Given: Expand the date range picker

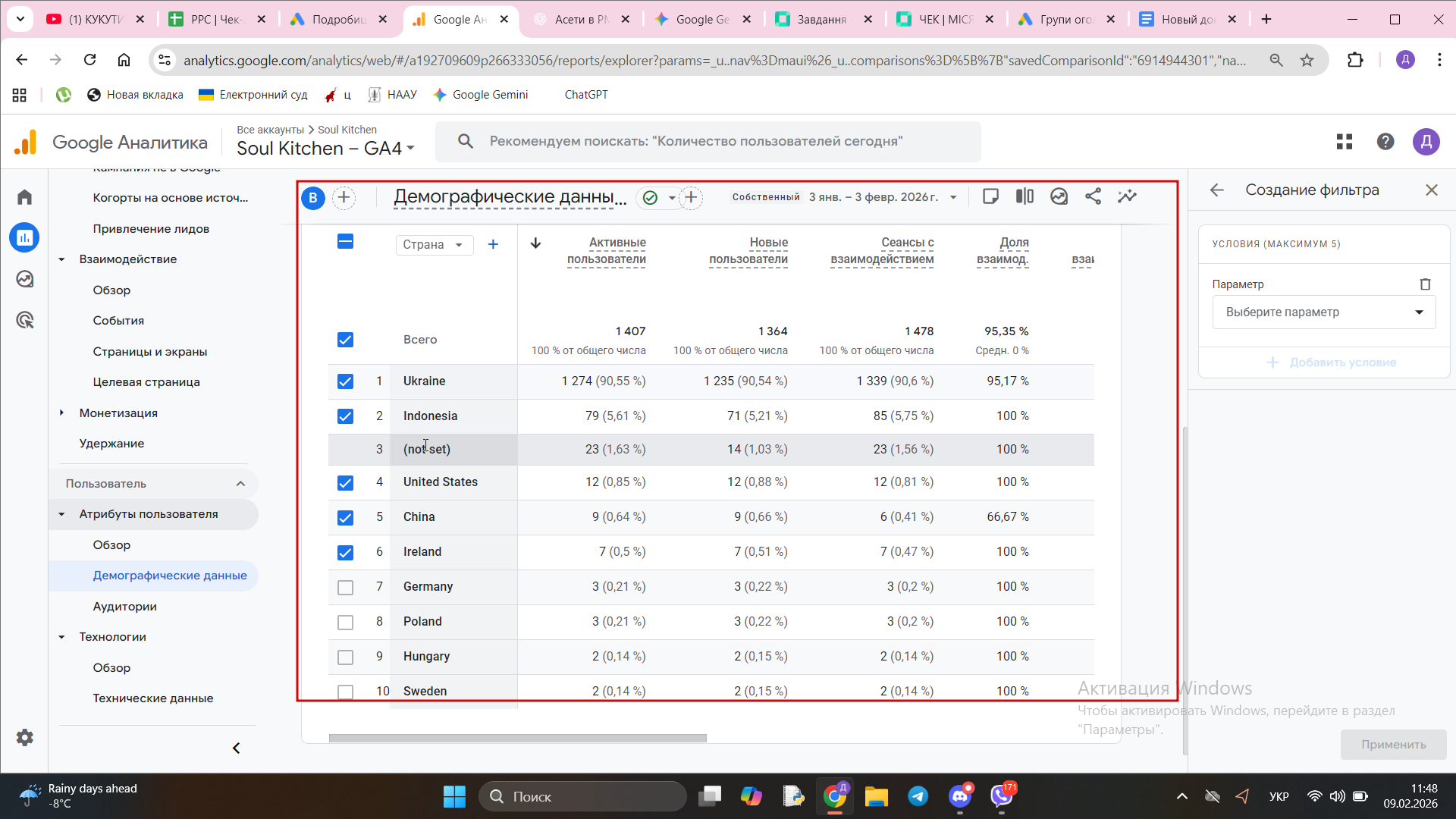Looking at the screenshot, I should click(x=953, y=197).
